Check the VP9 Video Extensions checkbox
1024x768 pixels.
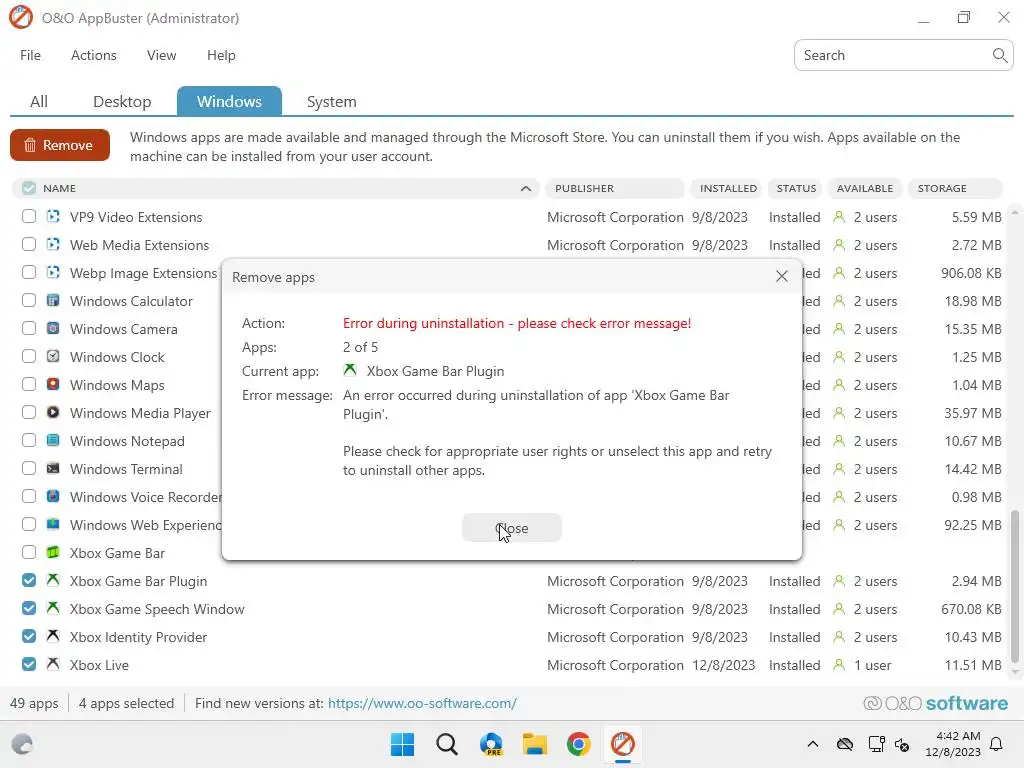[x=29, y=216]
